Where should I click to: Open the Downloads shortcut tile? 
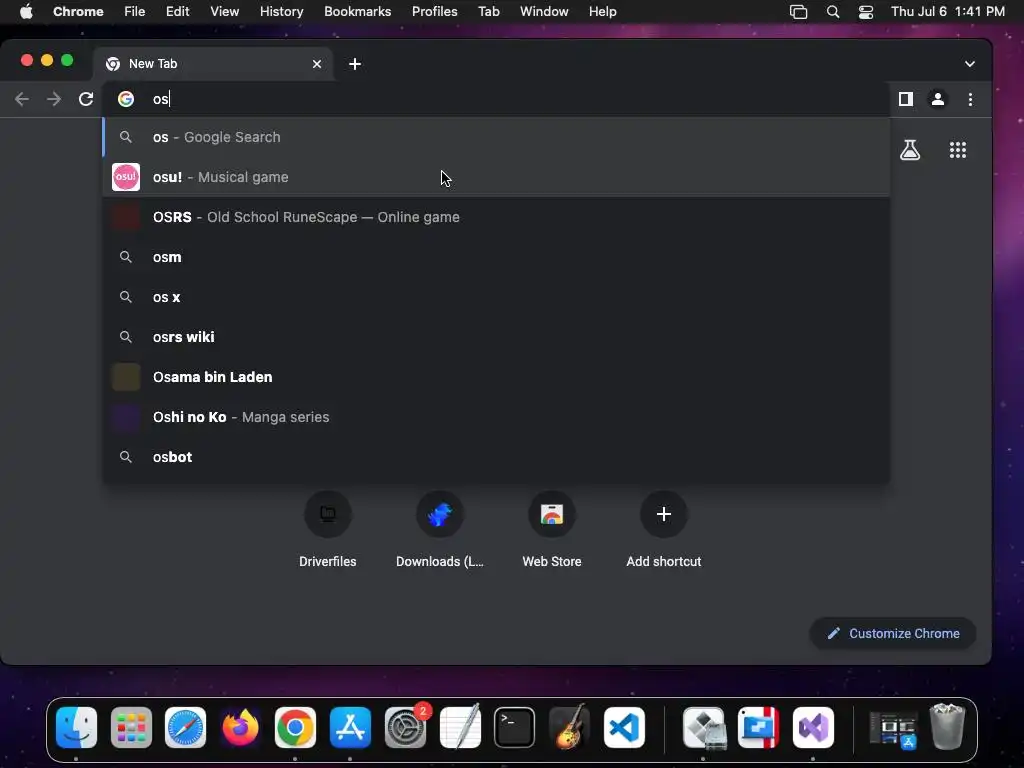tap(440, 530)
